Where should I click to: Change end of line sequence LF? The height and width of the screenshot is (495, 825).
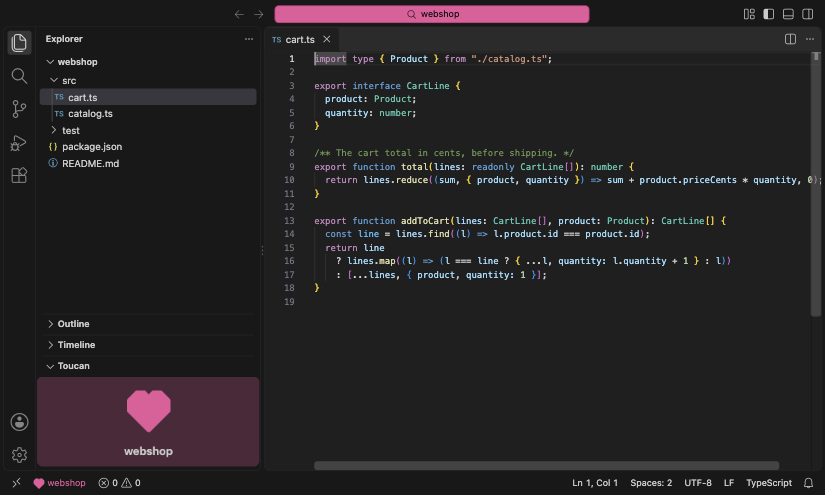(x=729, y=483)
